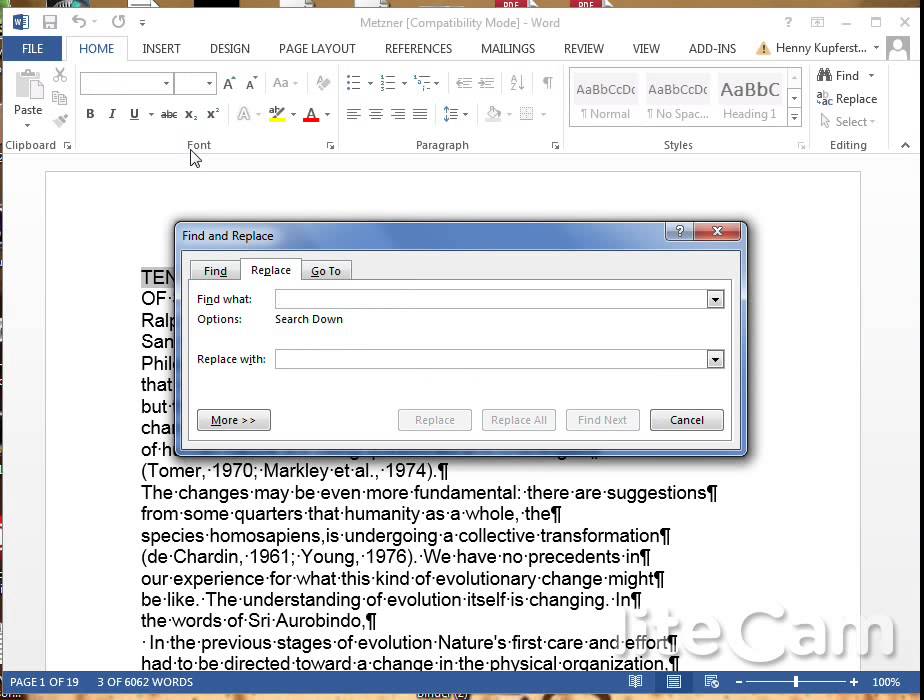The width and height of the screenshot is (924, 700).
Task: Align text left
Action: point(354,114)
